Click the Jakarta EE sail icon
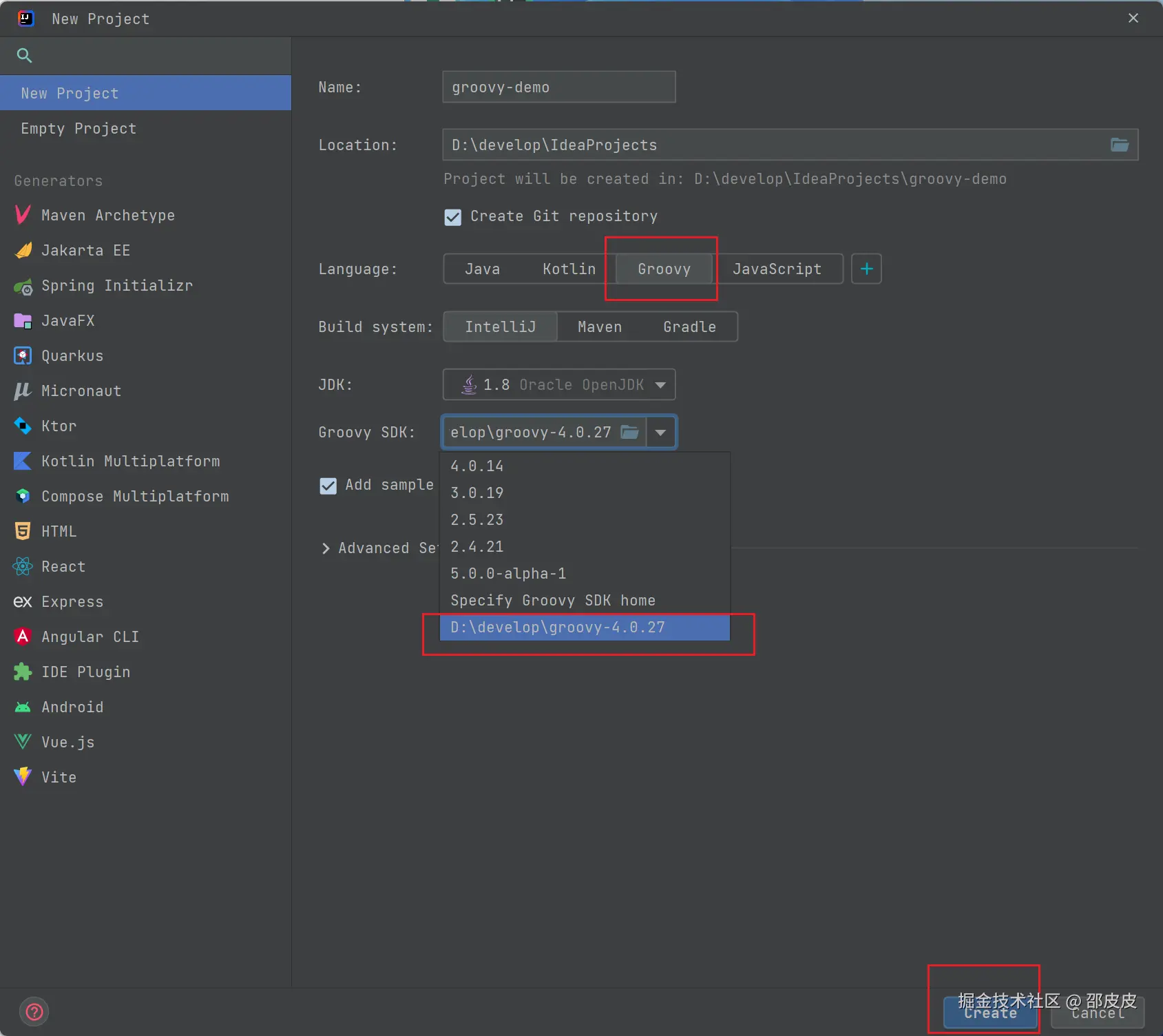 point(23,250)
